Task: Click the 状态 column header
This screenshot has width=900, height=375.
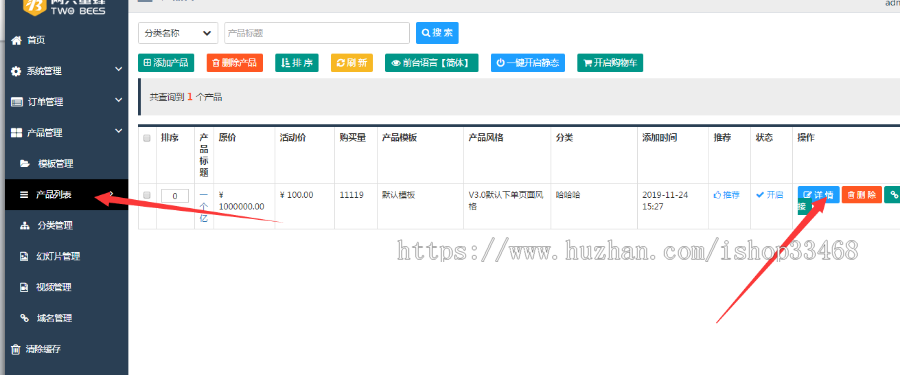Action: click(764, 138)
